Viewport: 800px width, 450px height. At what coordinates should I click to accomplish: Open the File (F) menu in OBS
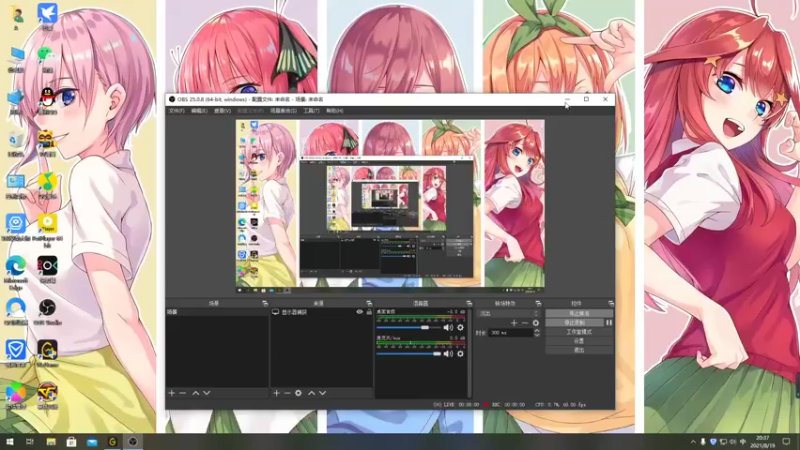click(x=176, y=111)
